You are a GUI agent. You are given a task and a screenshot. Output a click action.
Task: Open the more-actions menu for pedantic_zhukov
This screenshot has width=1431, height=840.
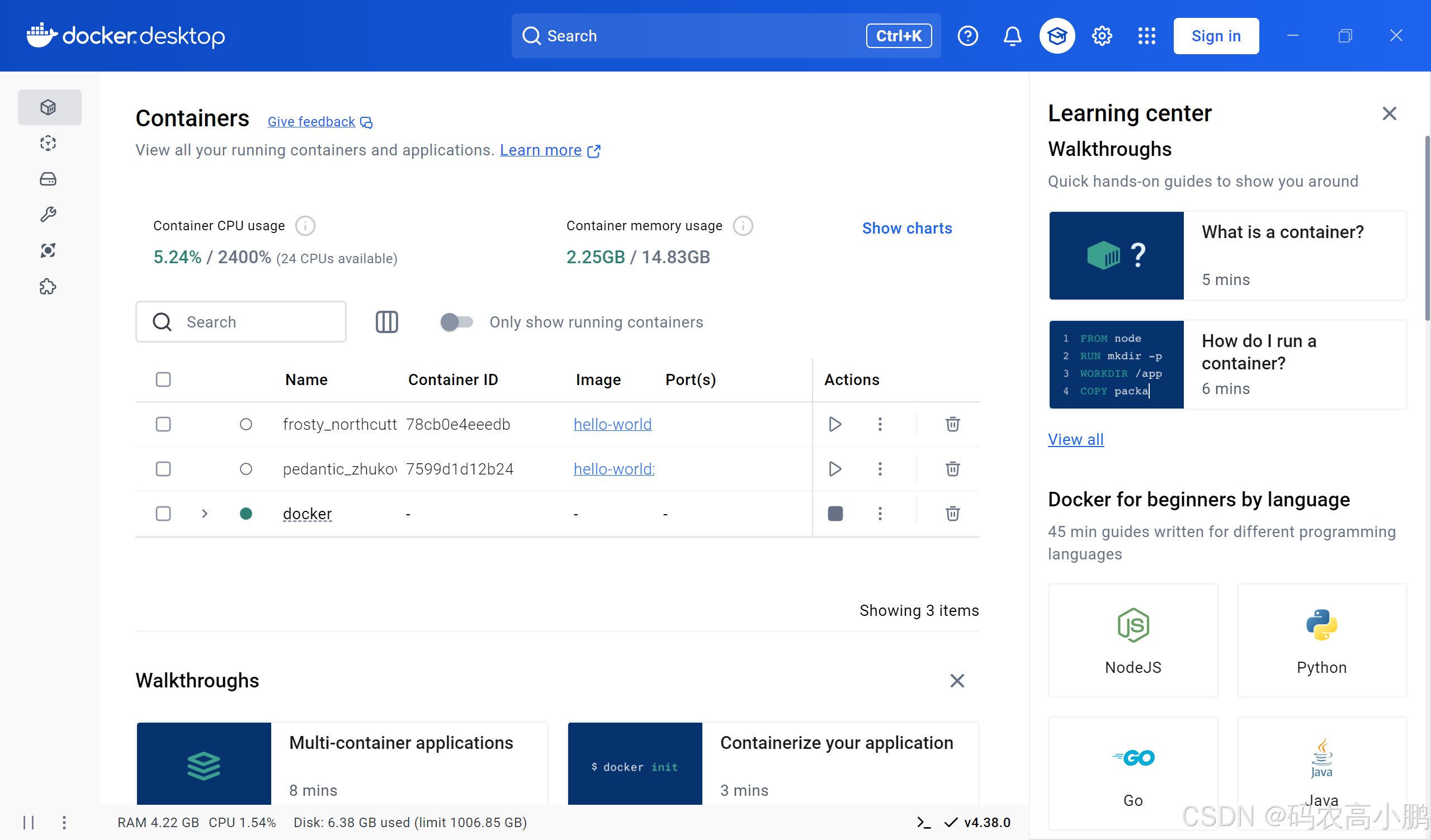880,469
